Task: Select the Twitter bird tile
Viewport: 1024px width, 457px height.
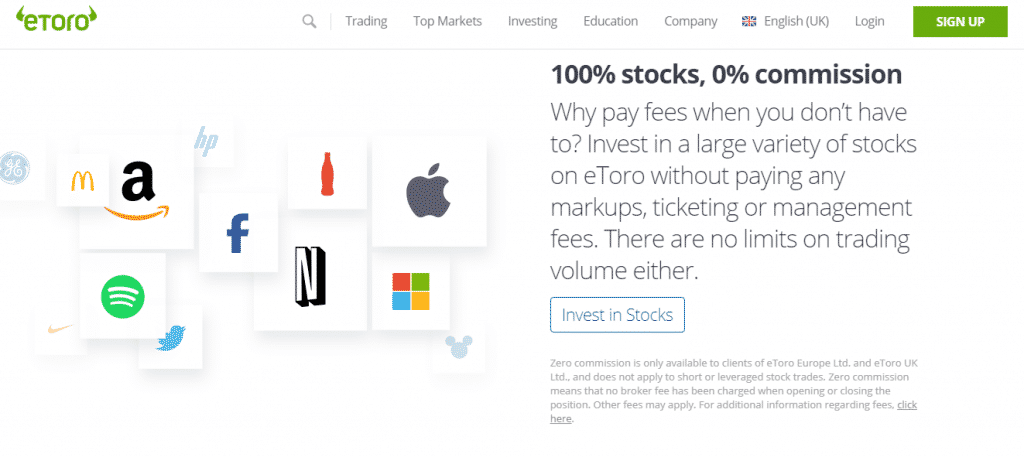Action: [170, 339]
